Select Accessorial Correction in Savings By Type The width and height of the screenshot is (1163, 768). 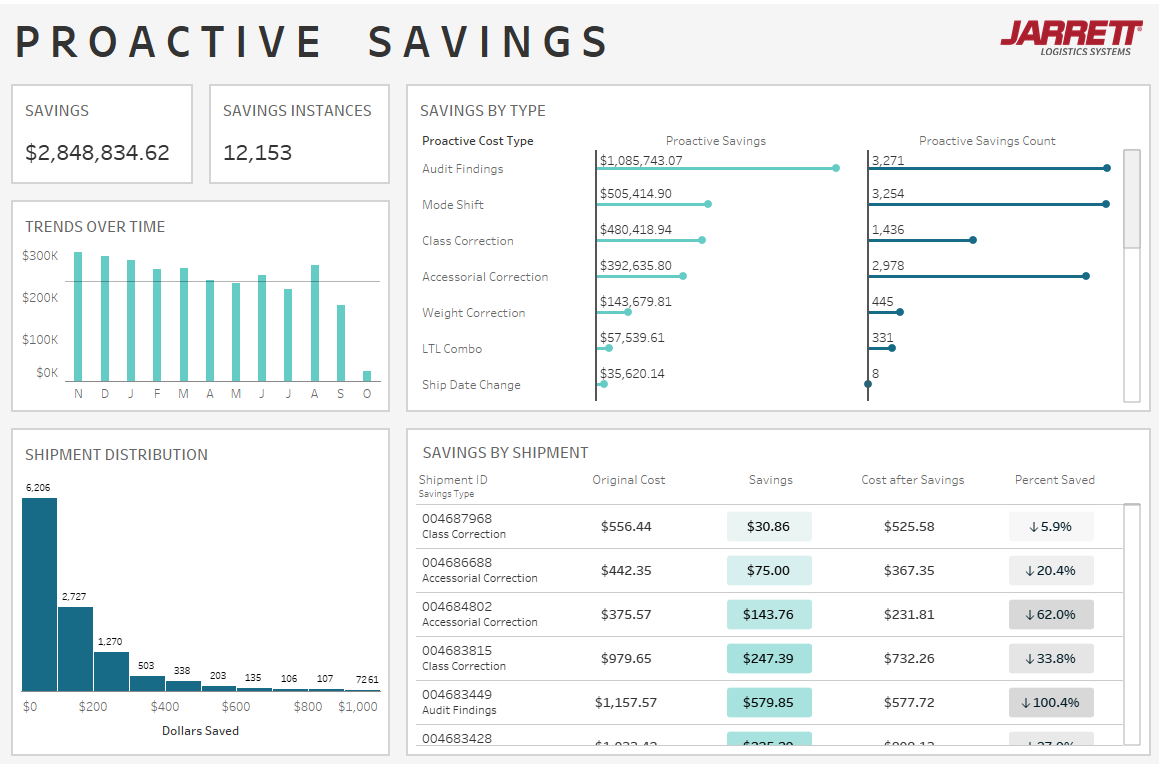coord(485,277)
